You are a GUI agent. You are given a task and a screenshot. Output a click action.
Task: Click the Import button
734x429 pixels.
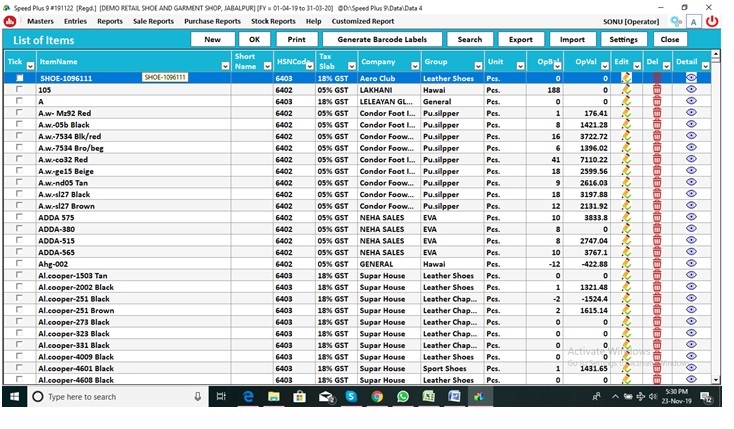point(572,39)
